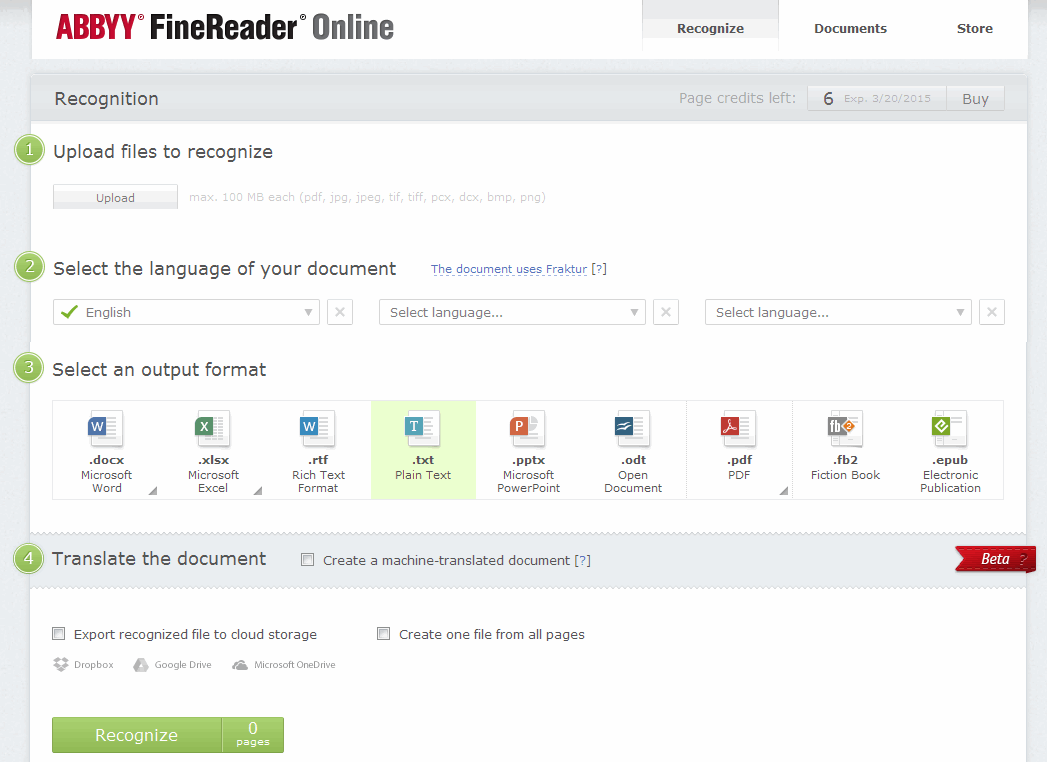
Task: Switch to the Recognize tab
Action: click(710, 28)
